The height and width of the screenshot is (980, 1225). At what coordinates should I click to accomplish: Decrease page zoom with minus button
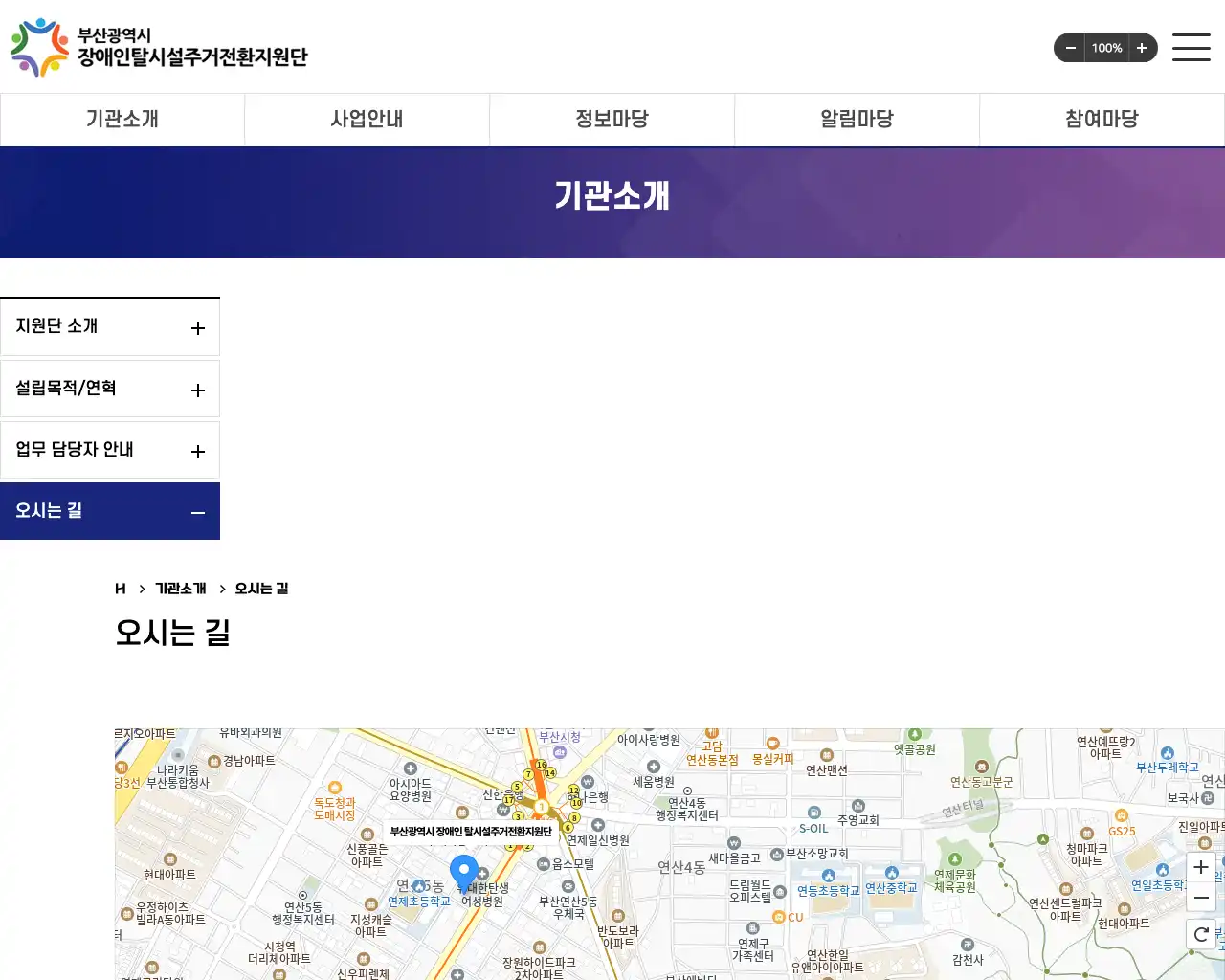point(1070,48)
